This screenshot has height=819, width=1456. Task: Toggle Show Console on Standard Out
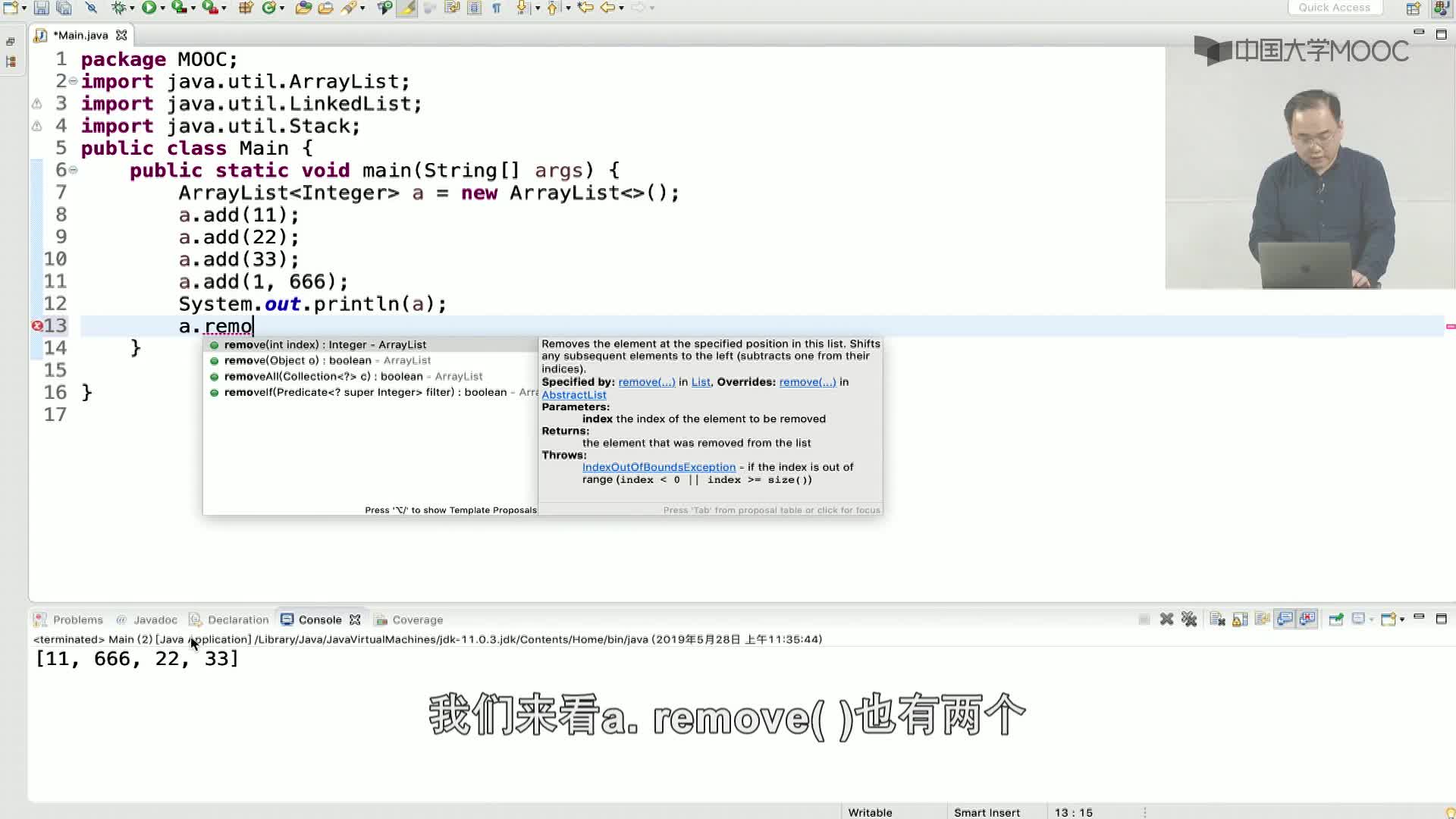pyautogui.click(x=1285, y=620)
